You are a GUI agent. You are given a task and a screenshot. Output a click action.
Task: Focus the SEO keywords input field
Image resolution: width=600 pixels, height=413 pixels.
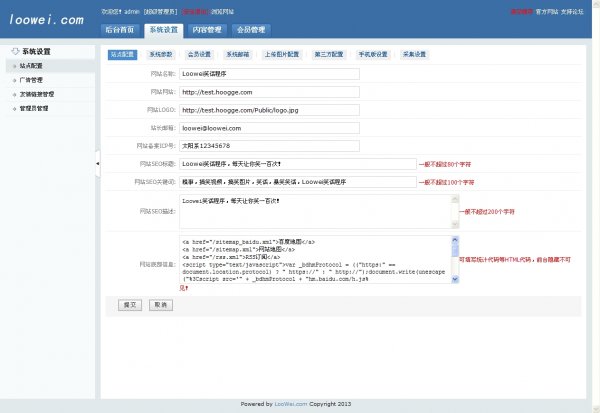[298, 182]
